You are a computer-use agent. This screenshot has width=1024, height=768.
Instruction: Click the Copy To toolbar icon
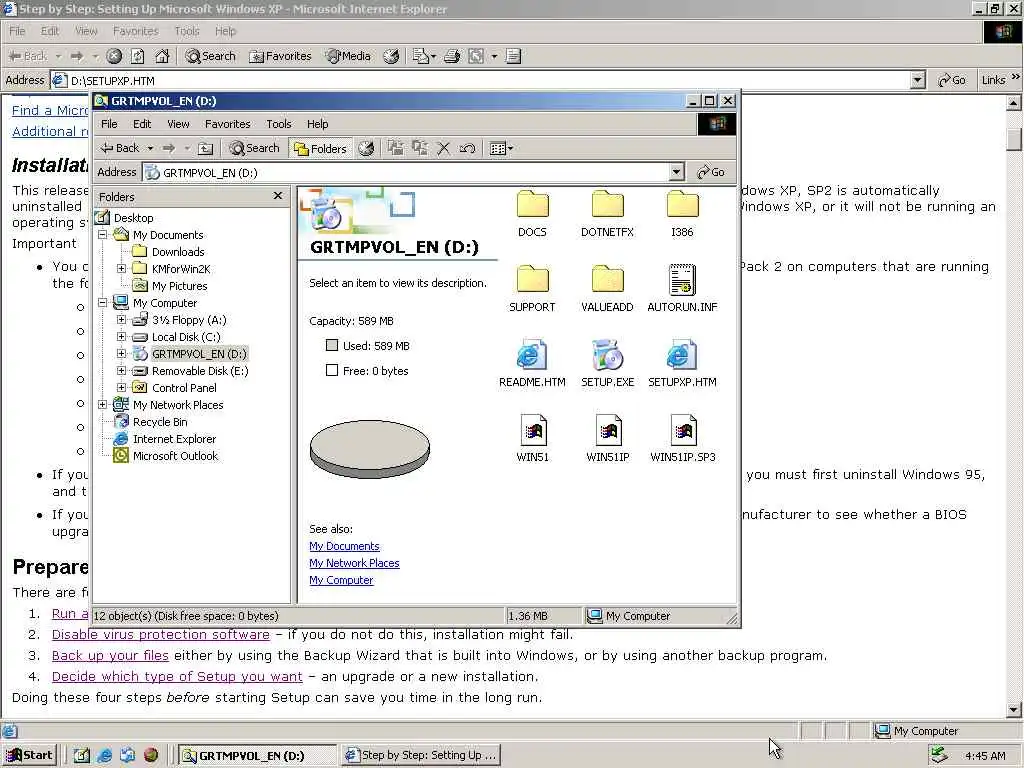tap(419, 148)
